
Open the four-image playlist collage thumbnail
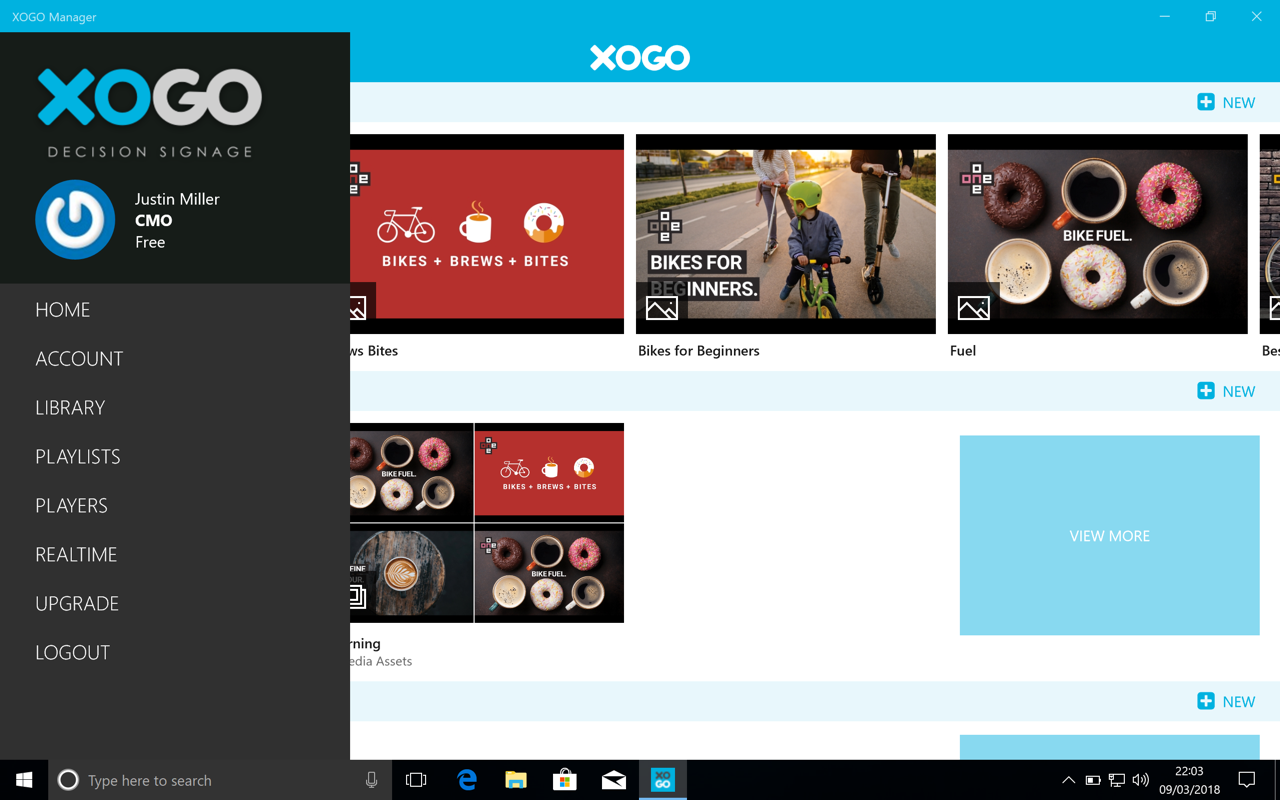click(487, 523)
